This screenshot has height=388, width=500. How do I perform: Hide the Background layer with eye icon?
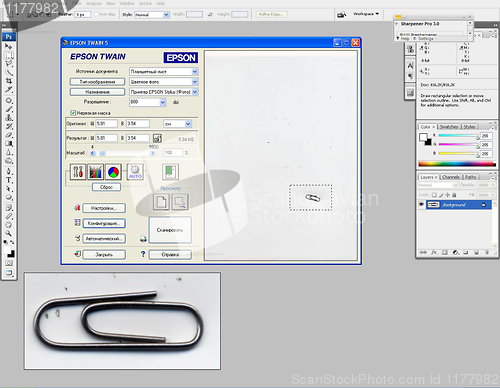point(421,204)
